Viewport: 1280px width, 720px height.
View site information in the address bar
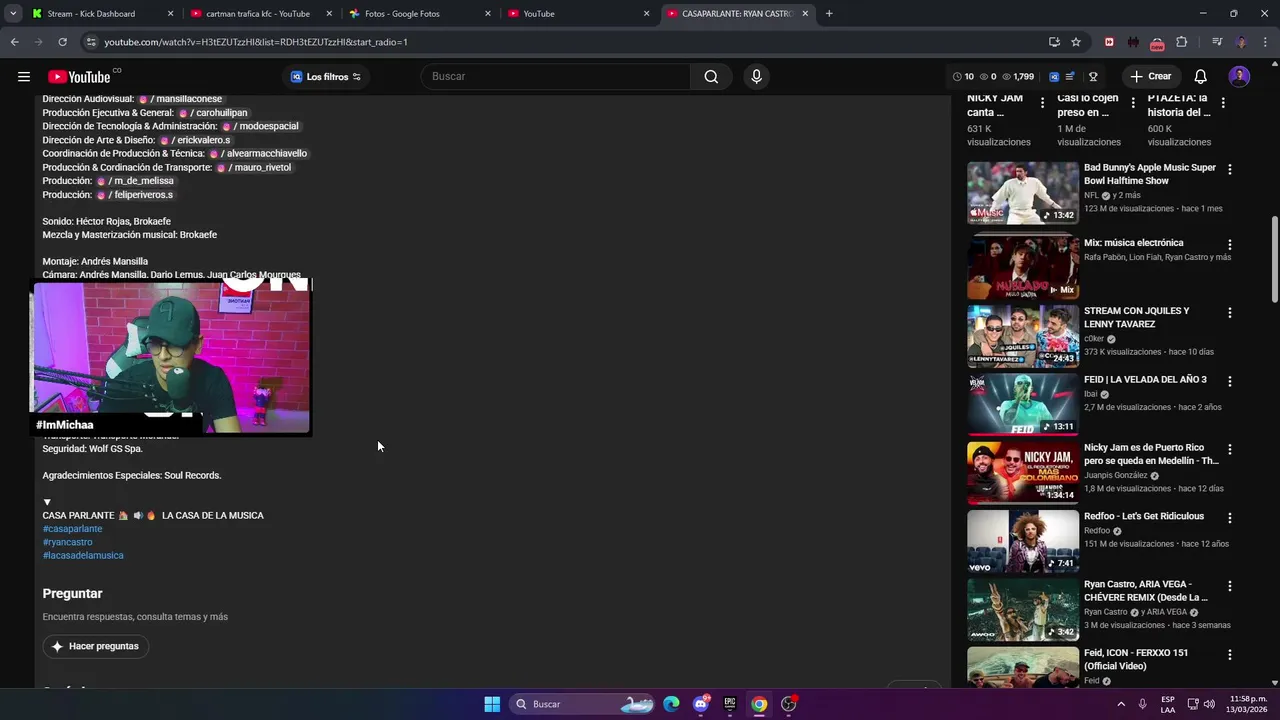[x=91, y=42]
